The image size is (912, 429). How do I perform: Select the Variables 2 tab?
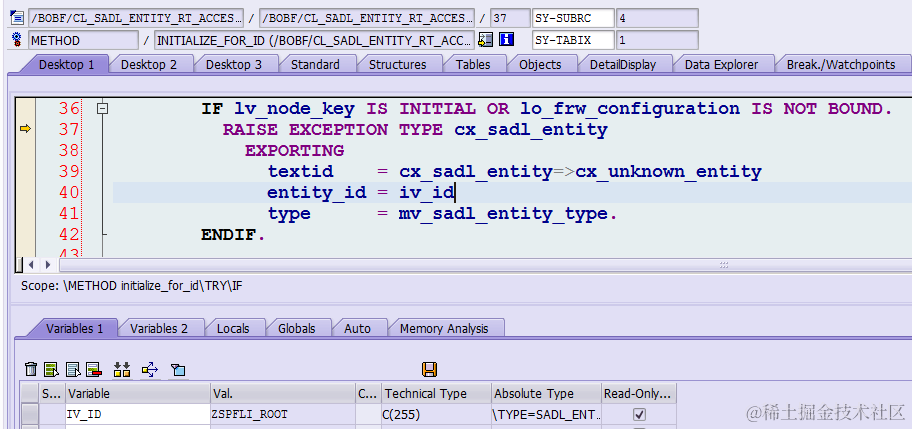coord(159,328)
